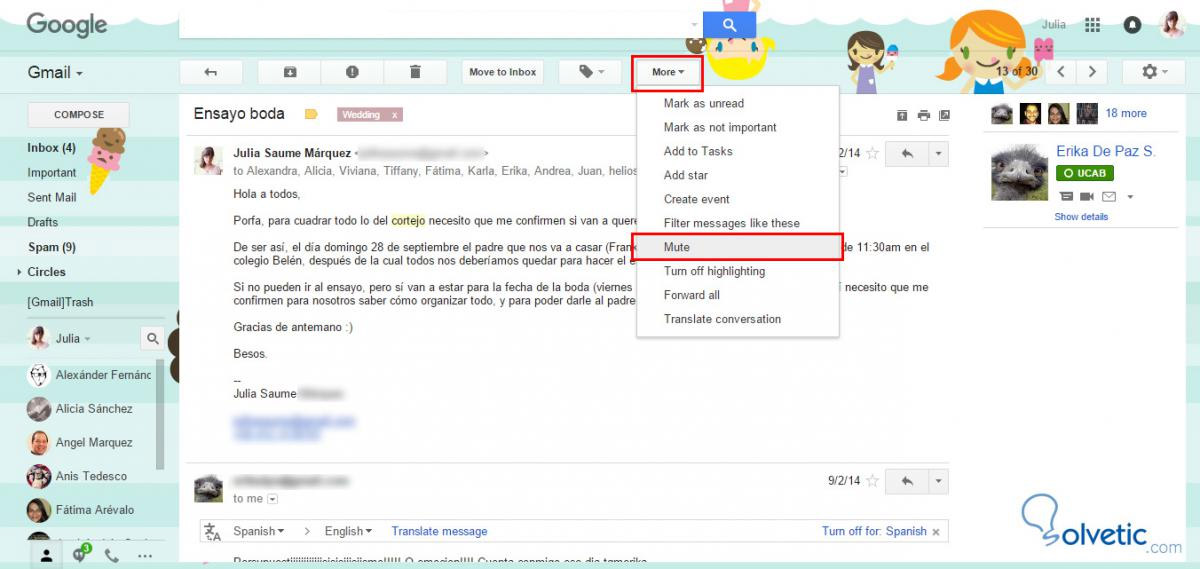The width and height of the screenshot is (1200, 569).
Task: Click Move to Inbox button
Action: [503, 72]
